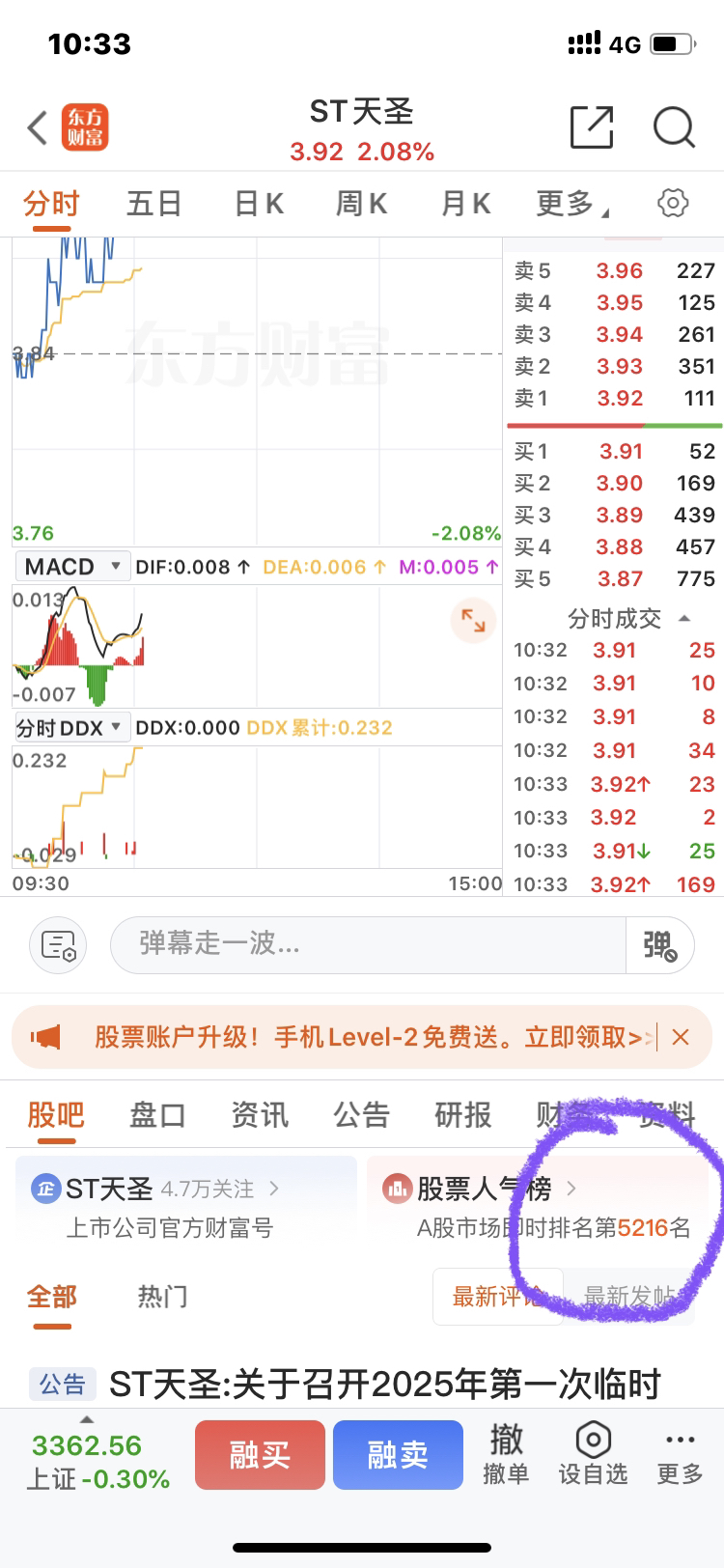Screen dimensions: 724x1568
Task: Open 股票人气榜 chevron arrow
Action: point(571,1189)
